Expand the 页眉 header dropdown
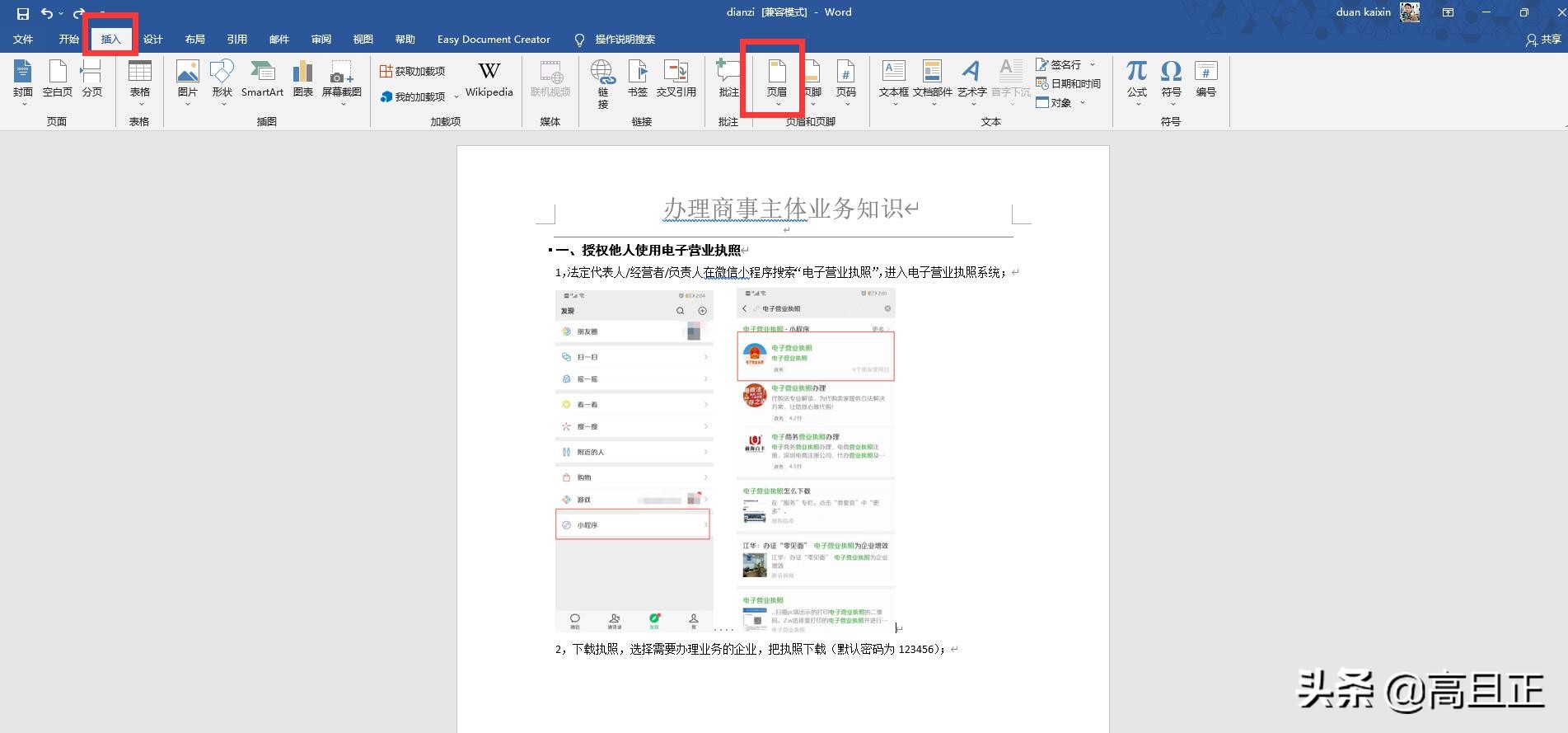The image size is (1568, 733). pos(778,105)
